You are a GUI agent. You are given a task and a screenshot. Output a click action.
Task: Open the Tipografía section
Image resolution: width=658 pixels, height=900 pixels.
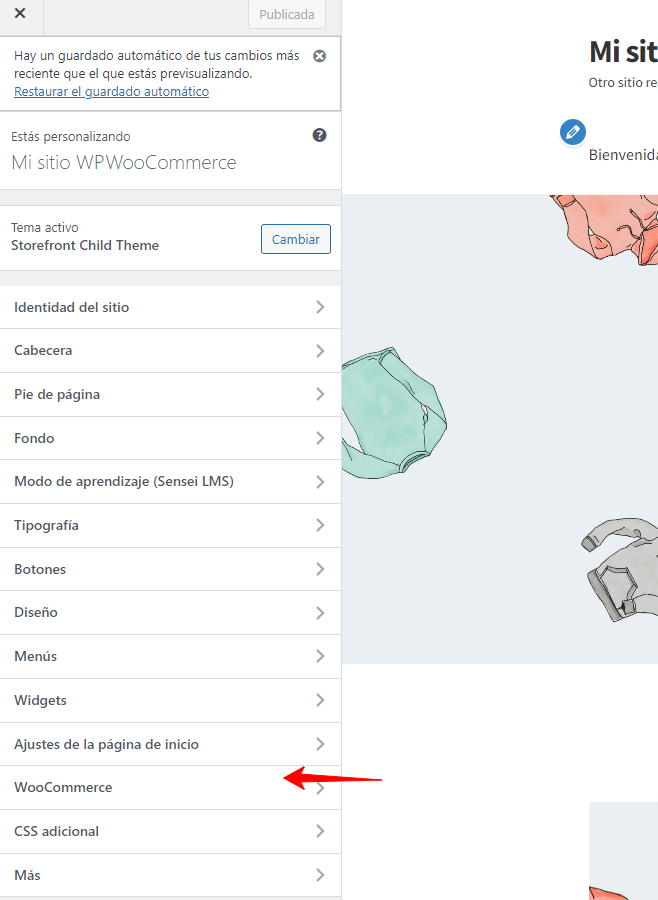pyautogui.click(x=171, y=525)
